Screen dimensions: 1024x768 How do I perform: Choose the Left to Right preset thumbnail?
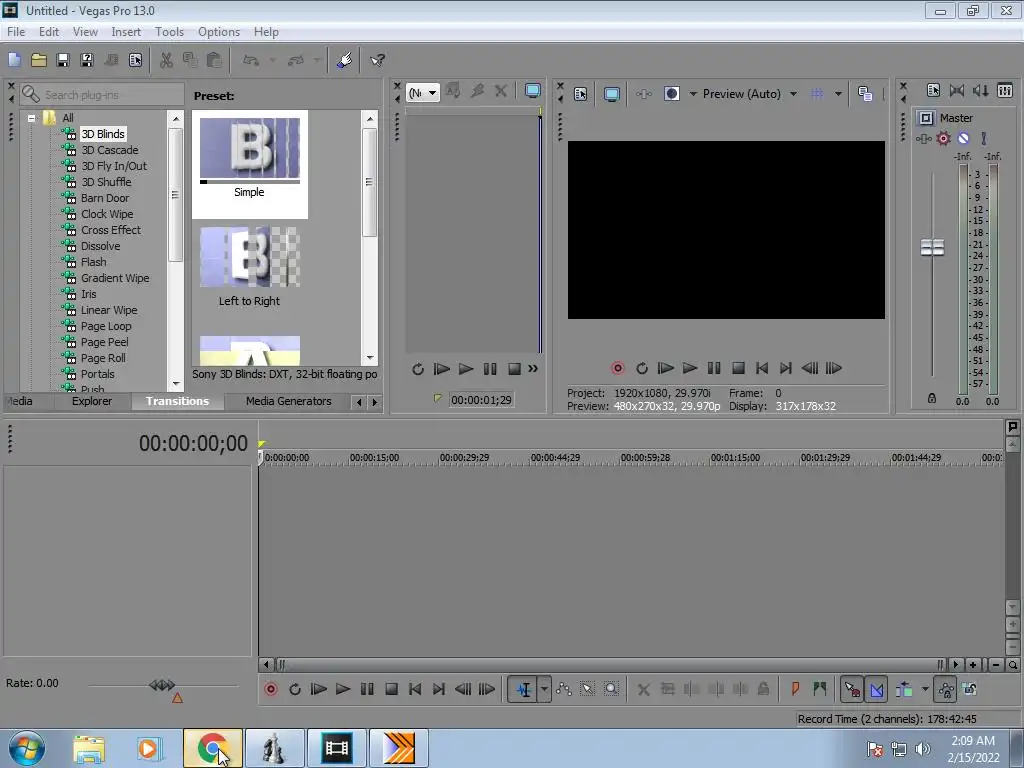click(x=249, y=257)
